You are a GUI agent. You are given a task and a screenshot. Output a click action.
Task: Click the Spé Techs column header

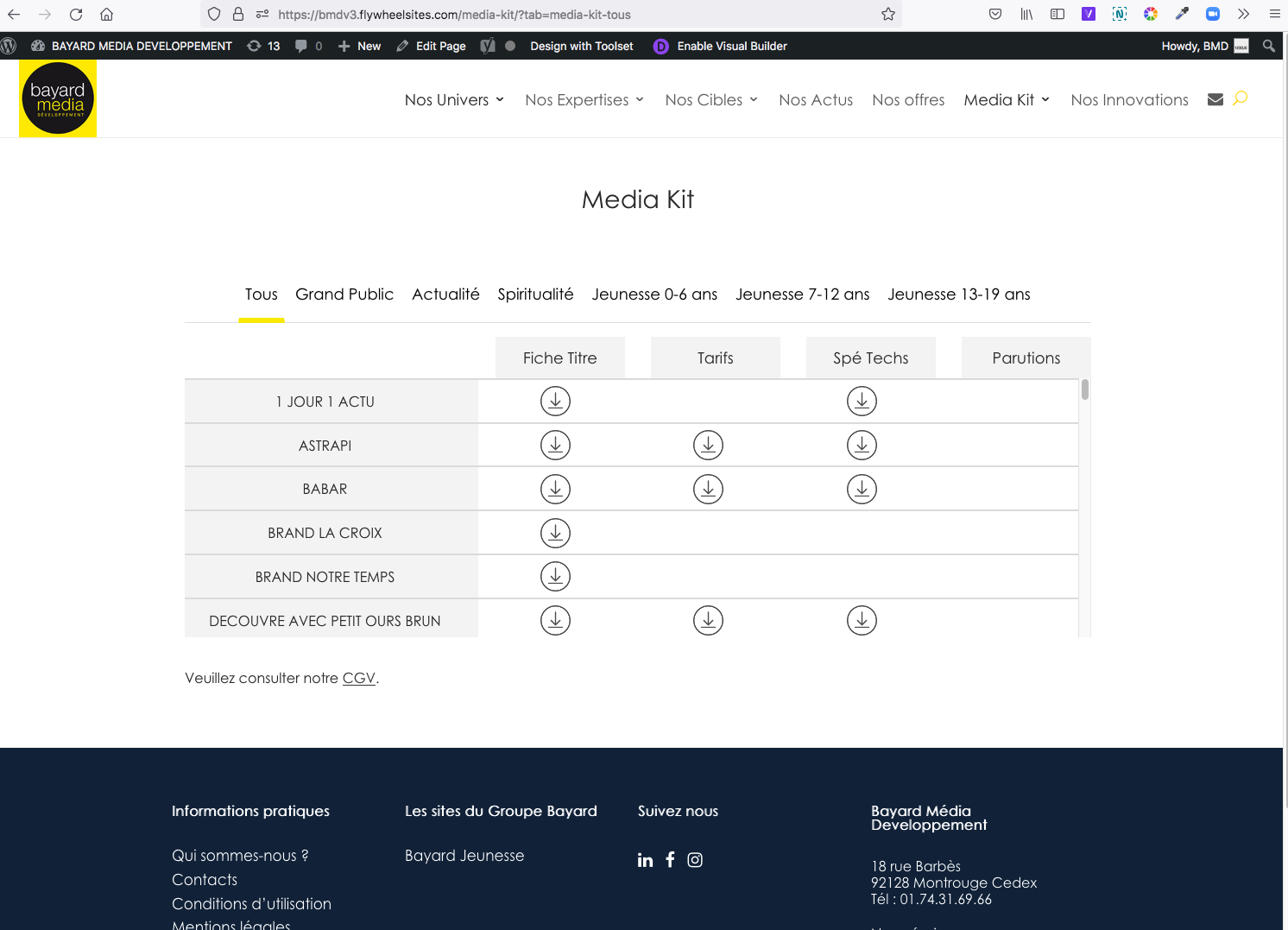(871, 357)
